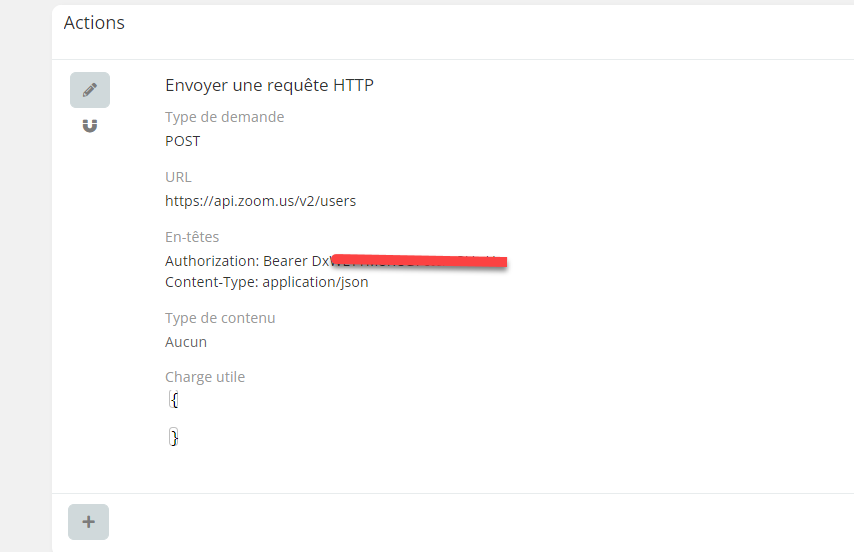Add a new action with the plus button
The image size is (854, 552).
pyautogui.click(x=88, y=522)
